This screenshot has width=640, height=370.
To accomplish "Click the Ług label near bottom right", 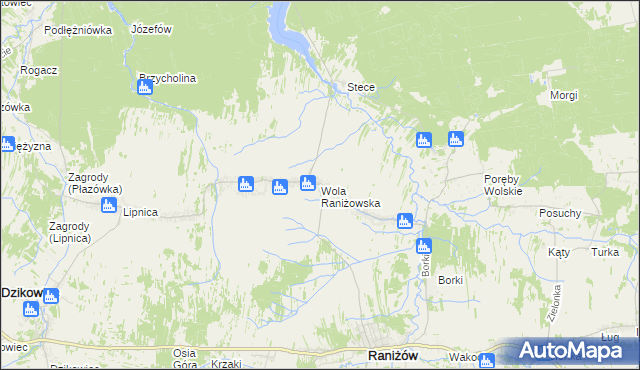I will [x=610, y=337].
